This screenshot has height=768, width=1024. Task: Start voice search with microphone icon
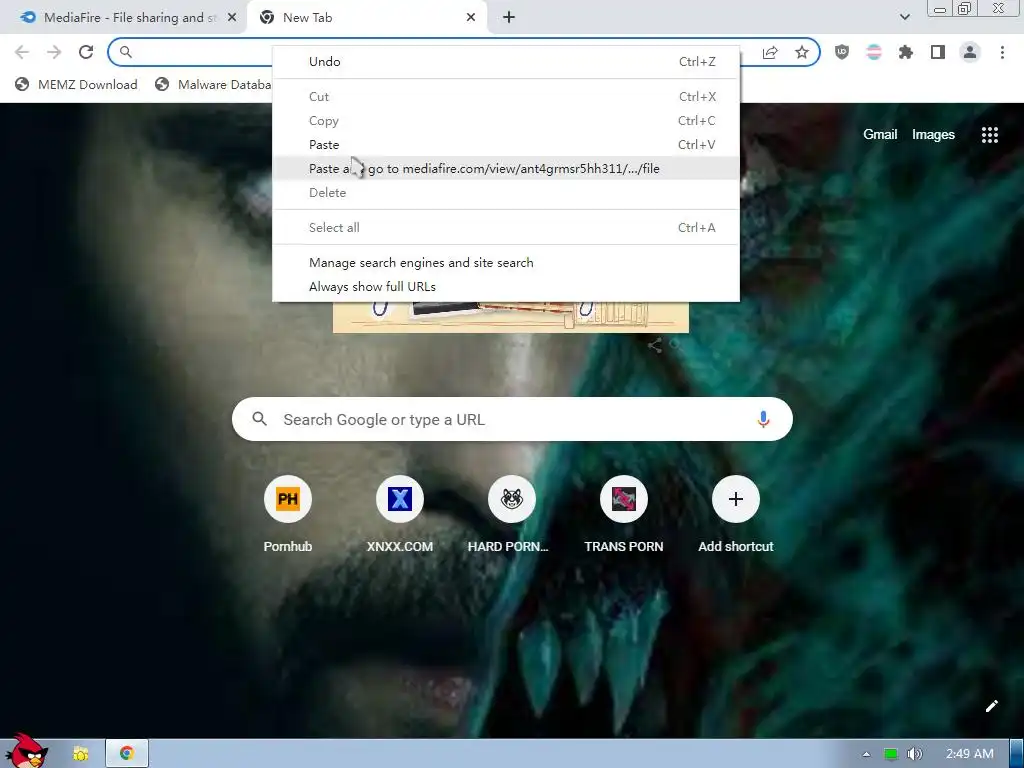coord(763,419)
